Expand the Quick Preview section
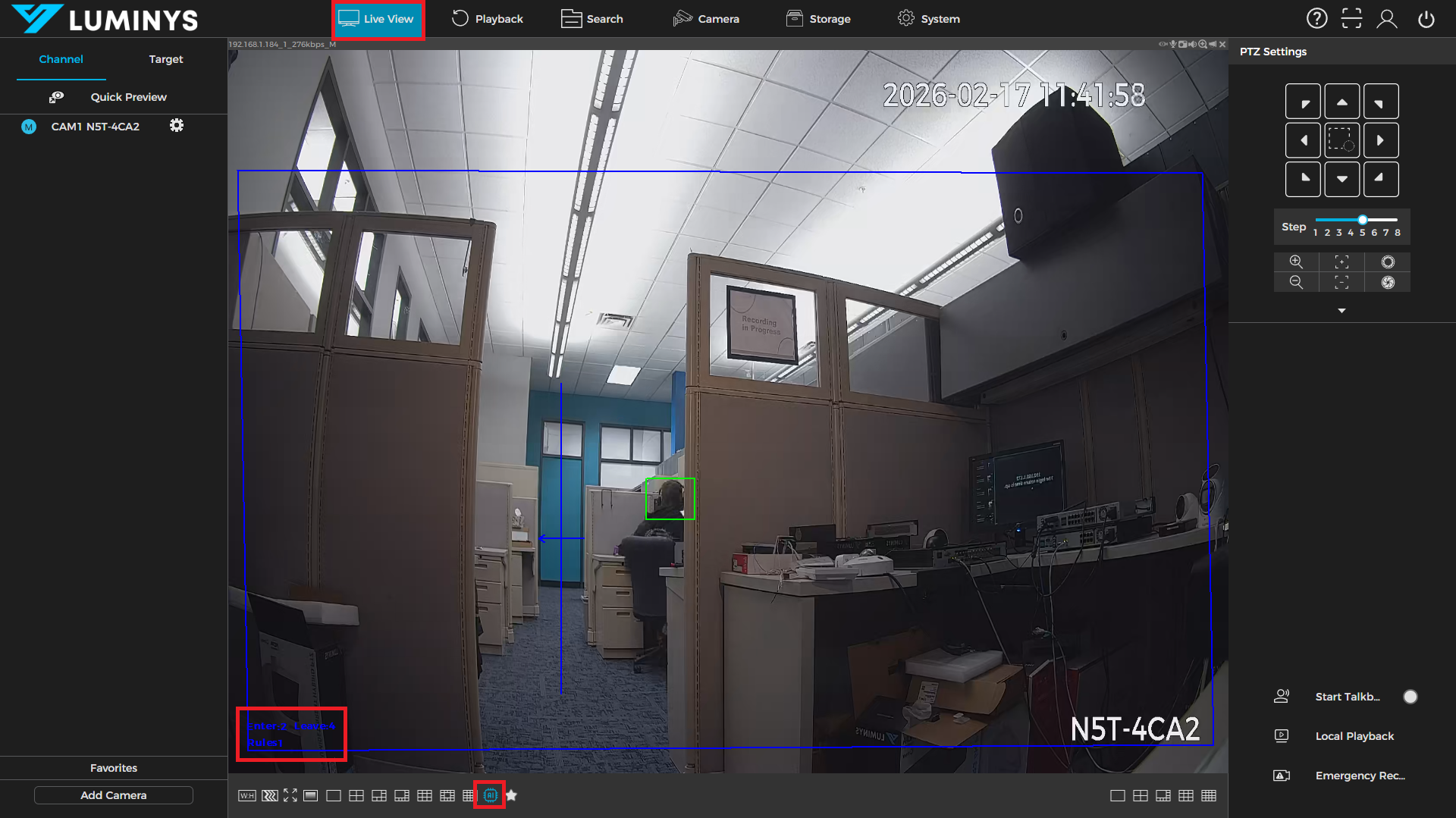 click(128, 97)
